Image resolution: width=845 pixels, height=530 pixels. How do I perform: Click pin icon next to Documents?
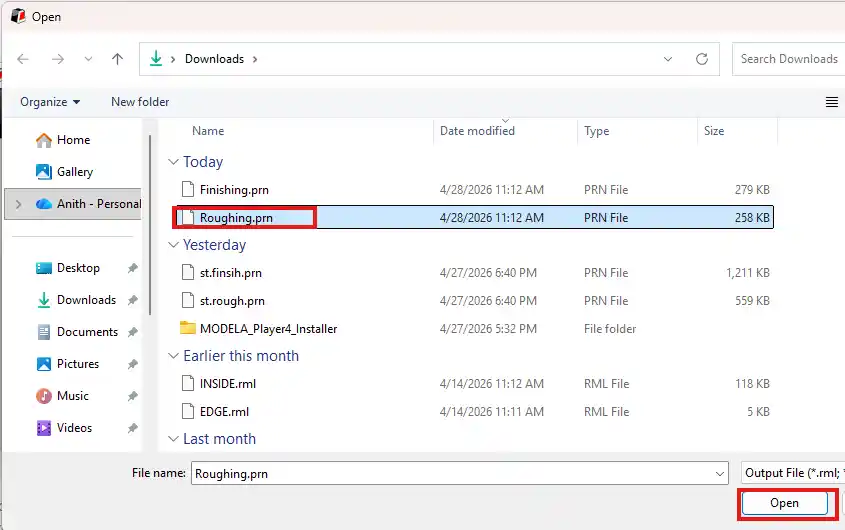(x=133, y=332)
